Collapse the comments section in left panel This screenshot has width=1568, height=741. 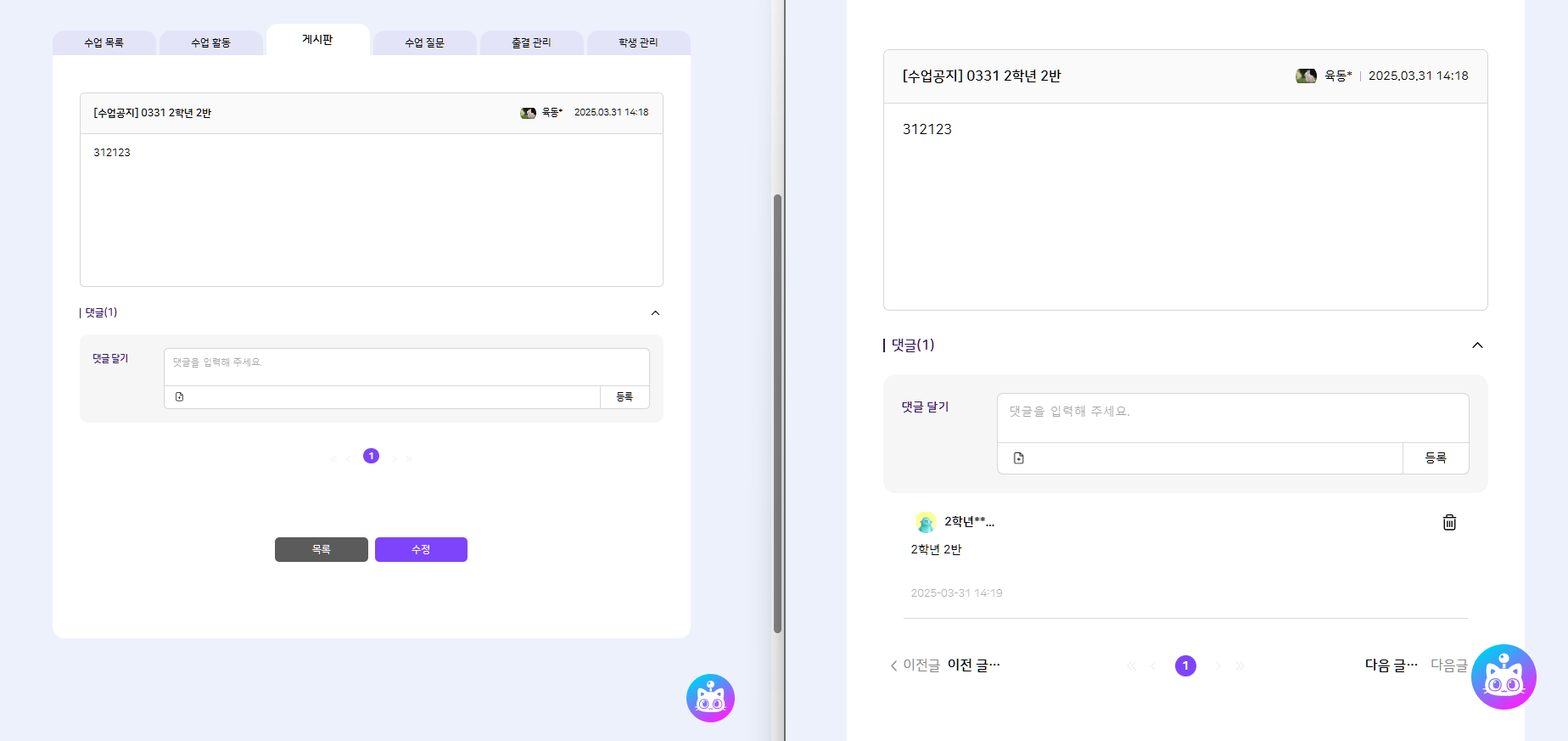pos(655,313)
